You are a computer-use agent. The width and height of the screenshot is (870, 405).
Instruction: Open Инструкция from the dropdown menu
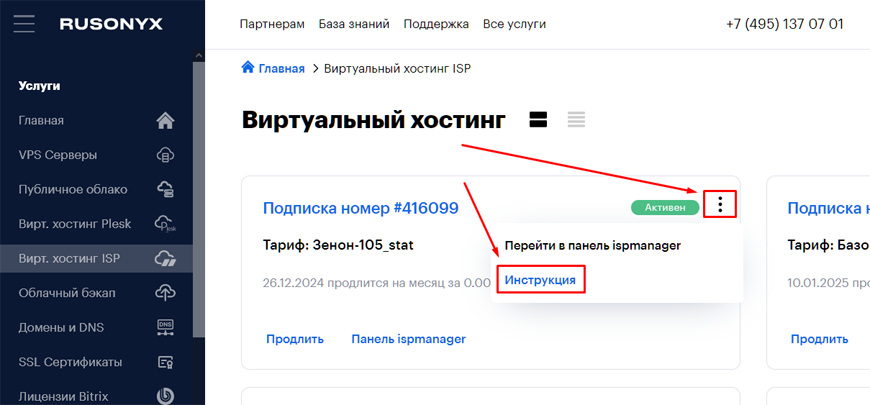(540, 280)
